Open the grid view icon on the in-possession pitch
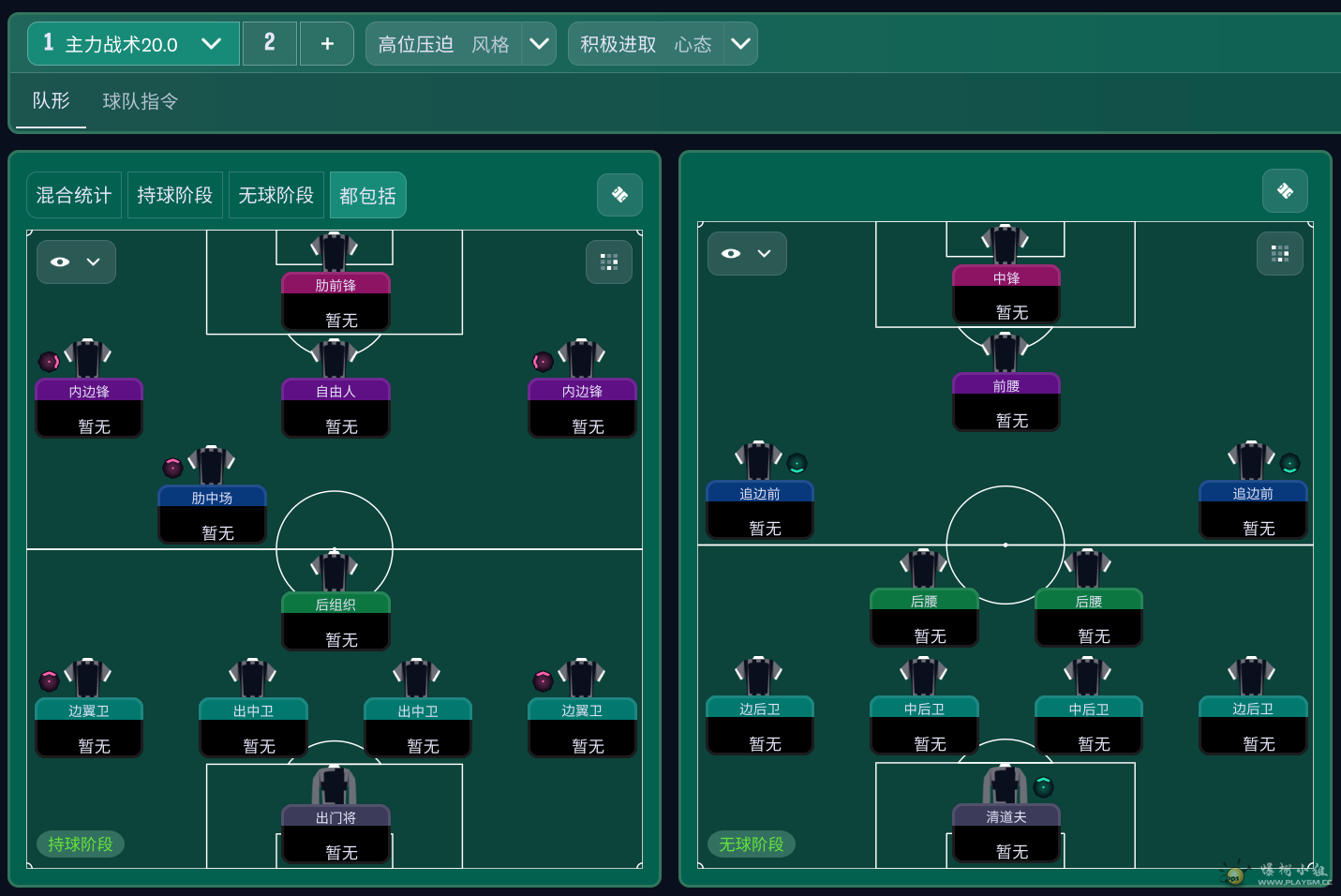1341x896 pixels. tap(609, 261)
